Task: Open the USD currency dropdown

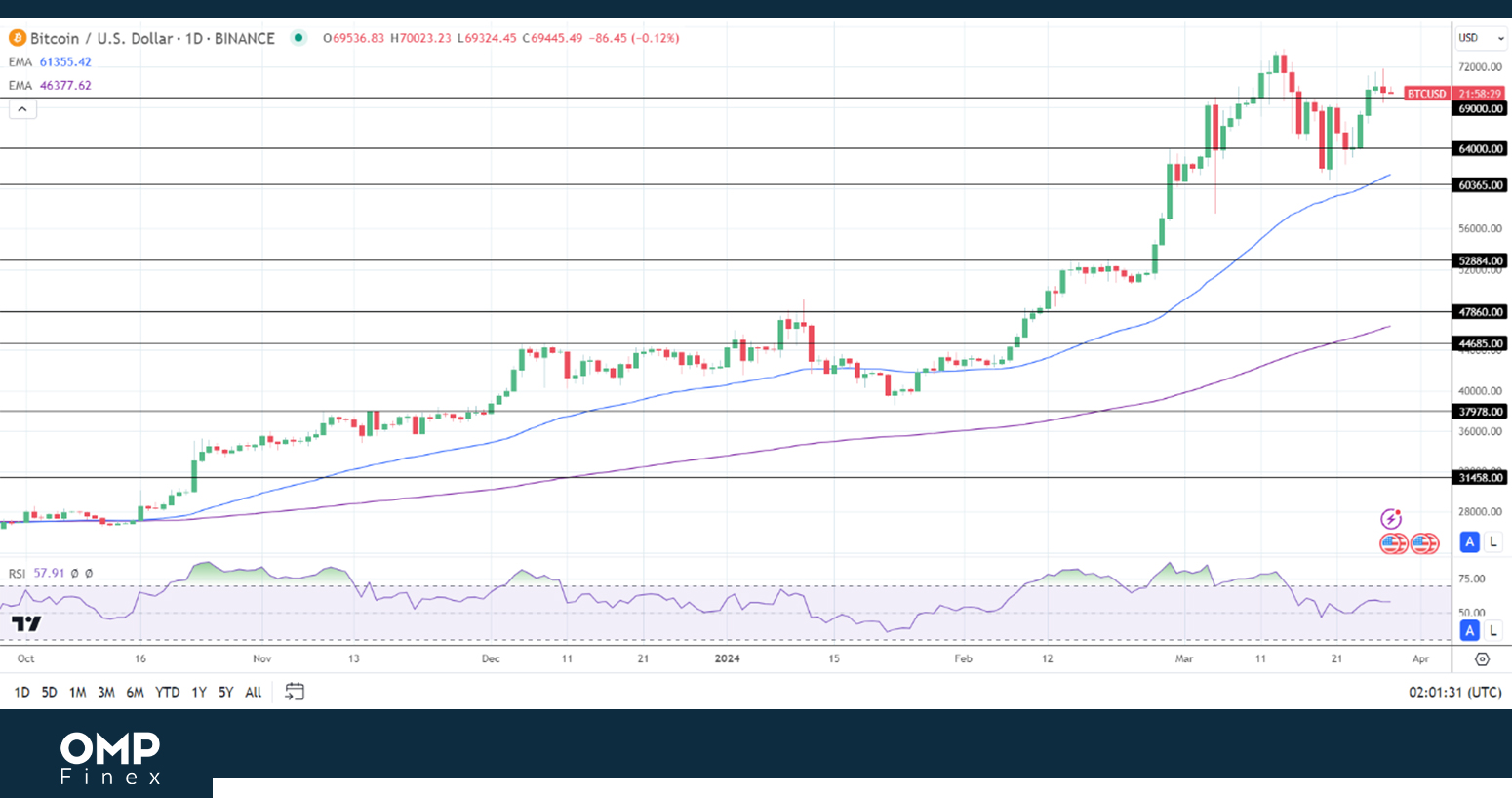Action: 1482,38
